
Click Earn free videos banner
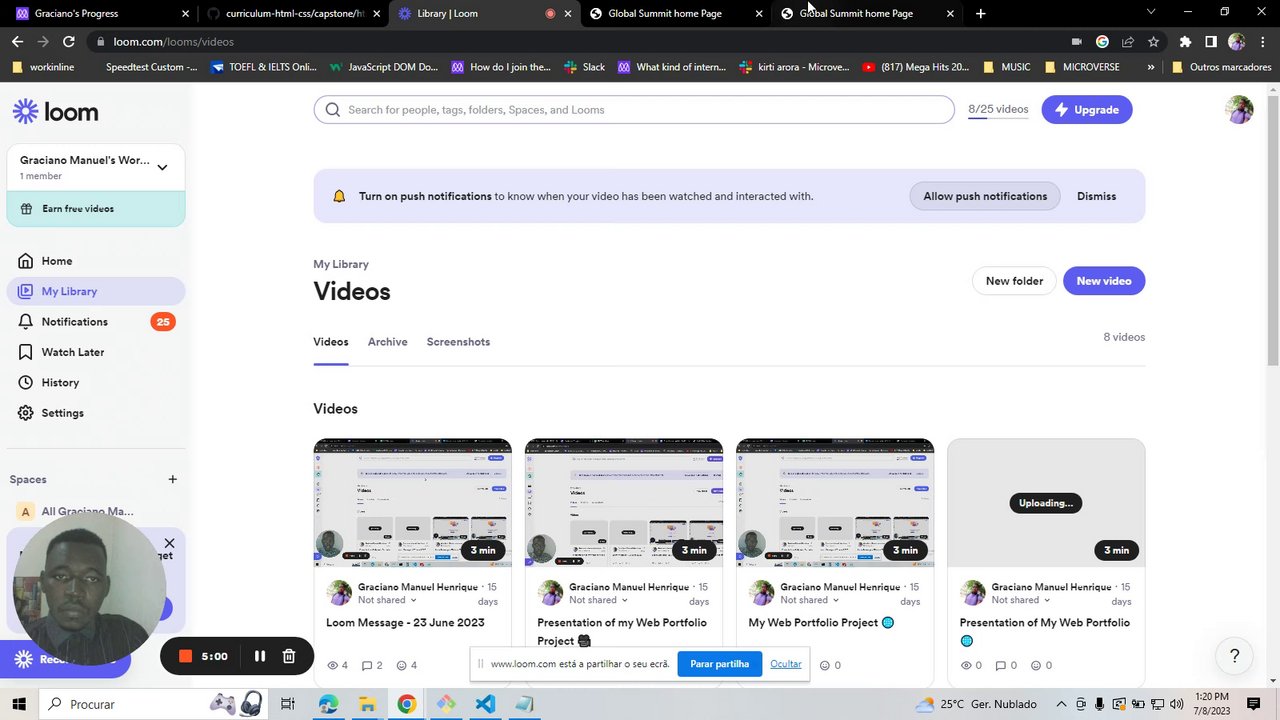click(96, 209)
